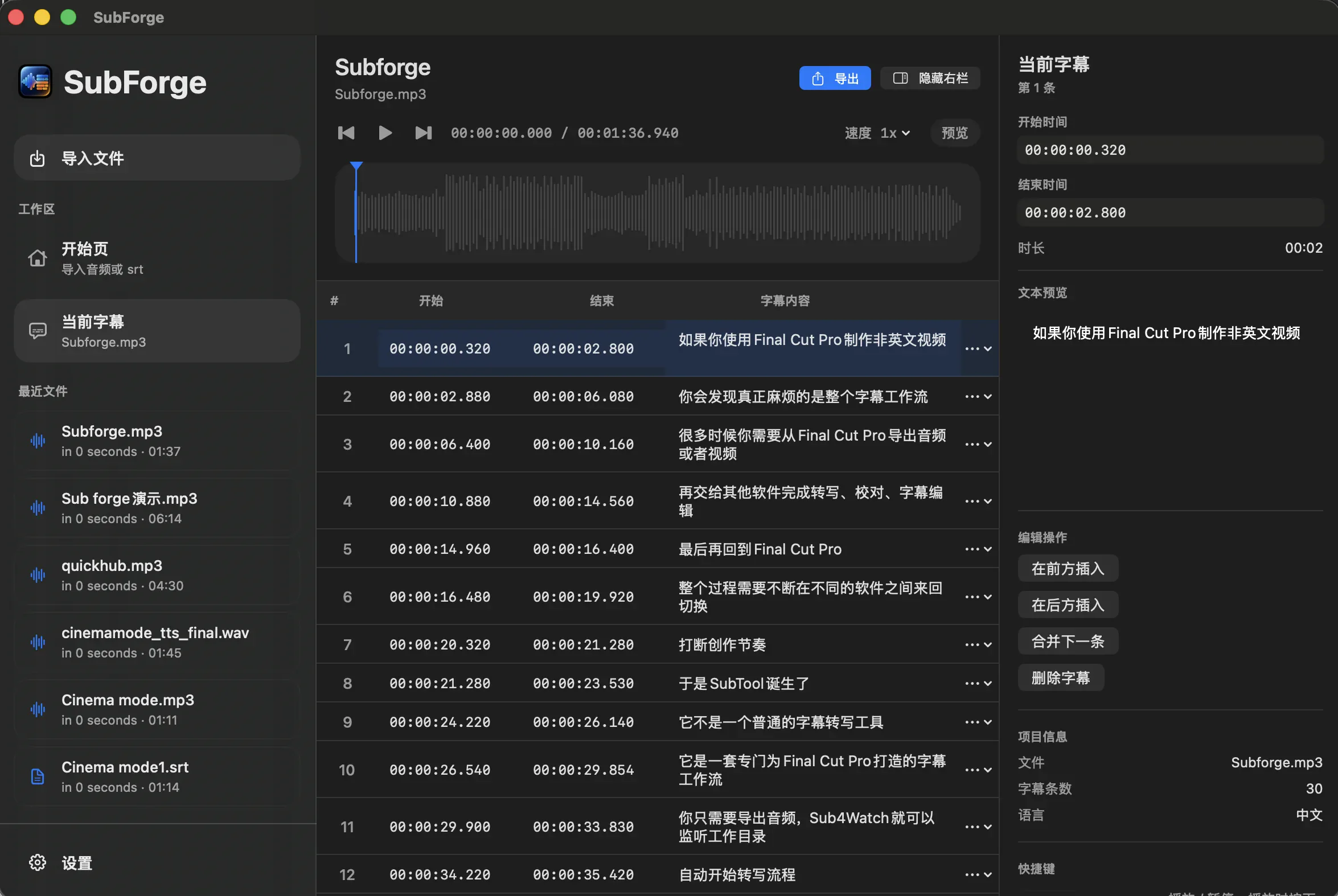Open the more menu for subtitle row 5

(978, 549)
